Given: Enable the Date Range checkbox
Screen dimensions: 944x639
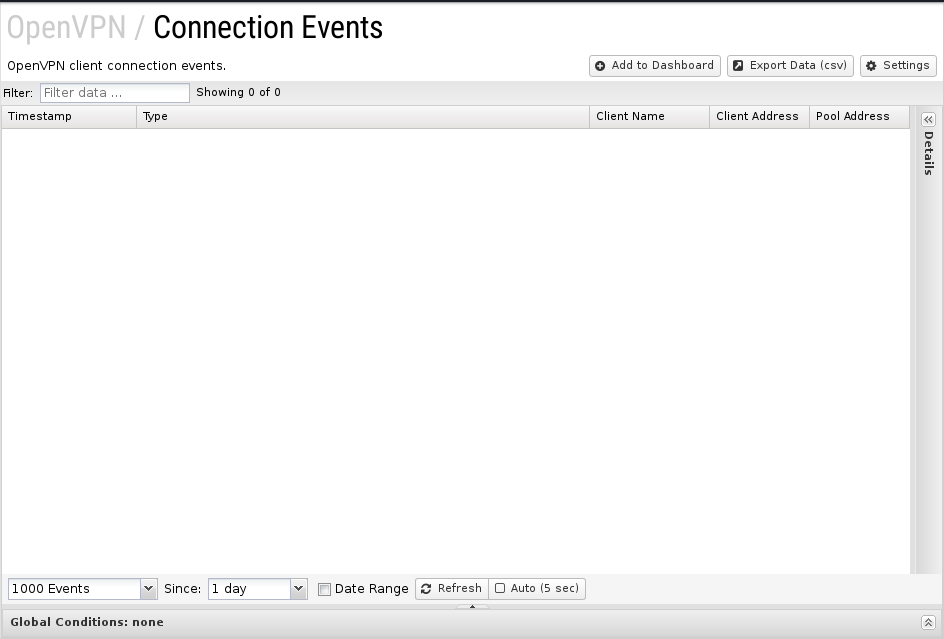Looking at the screenshot, I should click(324, 589).
